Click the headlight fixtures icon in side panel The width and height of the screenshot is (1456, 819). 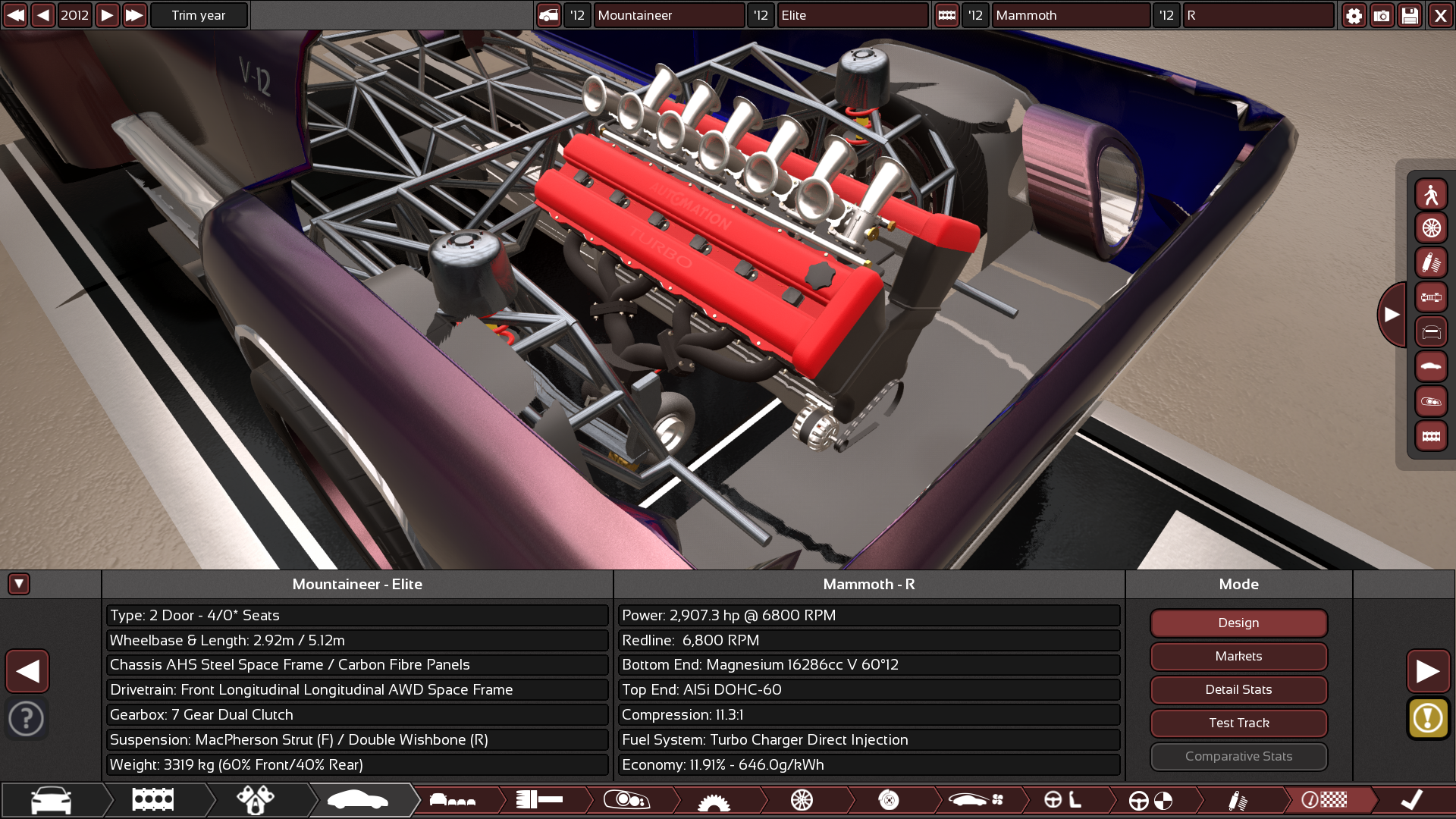1431,402
